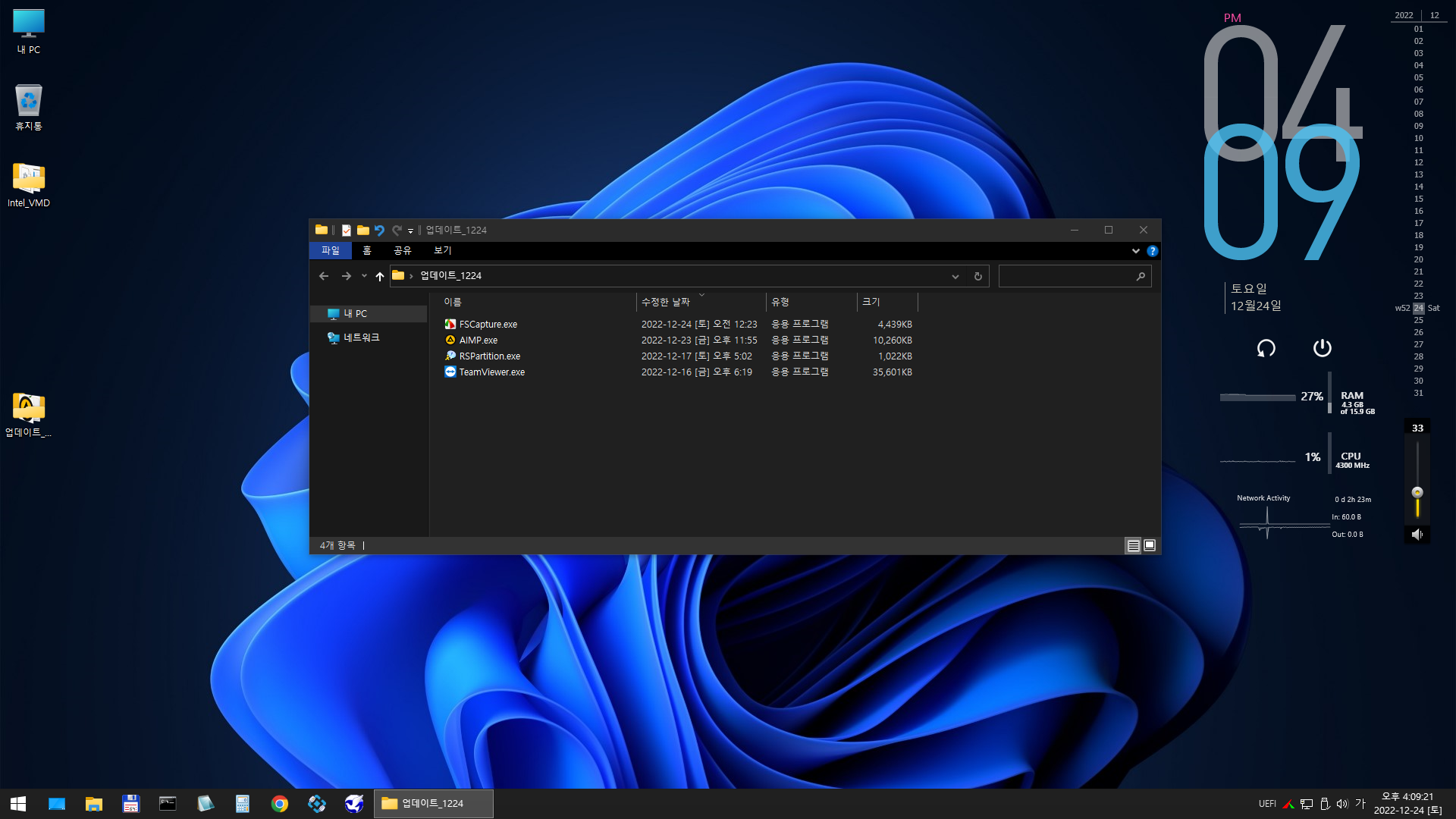
Task: Select 네트워크 in navigation pane
Action: [x=369, y=337]
